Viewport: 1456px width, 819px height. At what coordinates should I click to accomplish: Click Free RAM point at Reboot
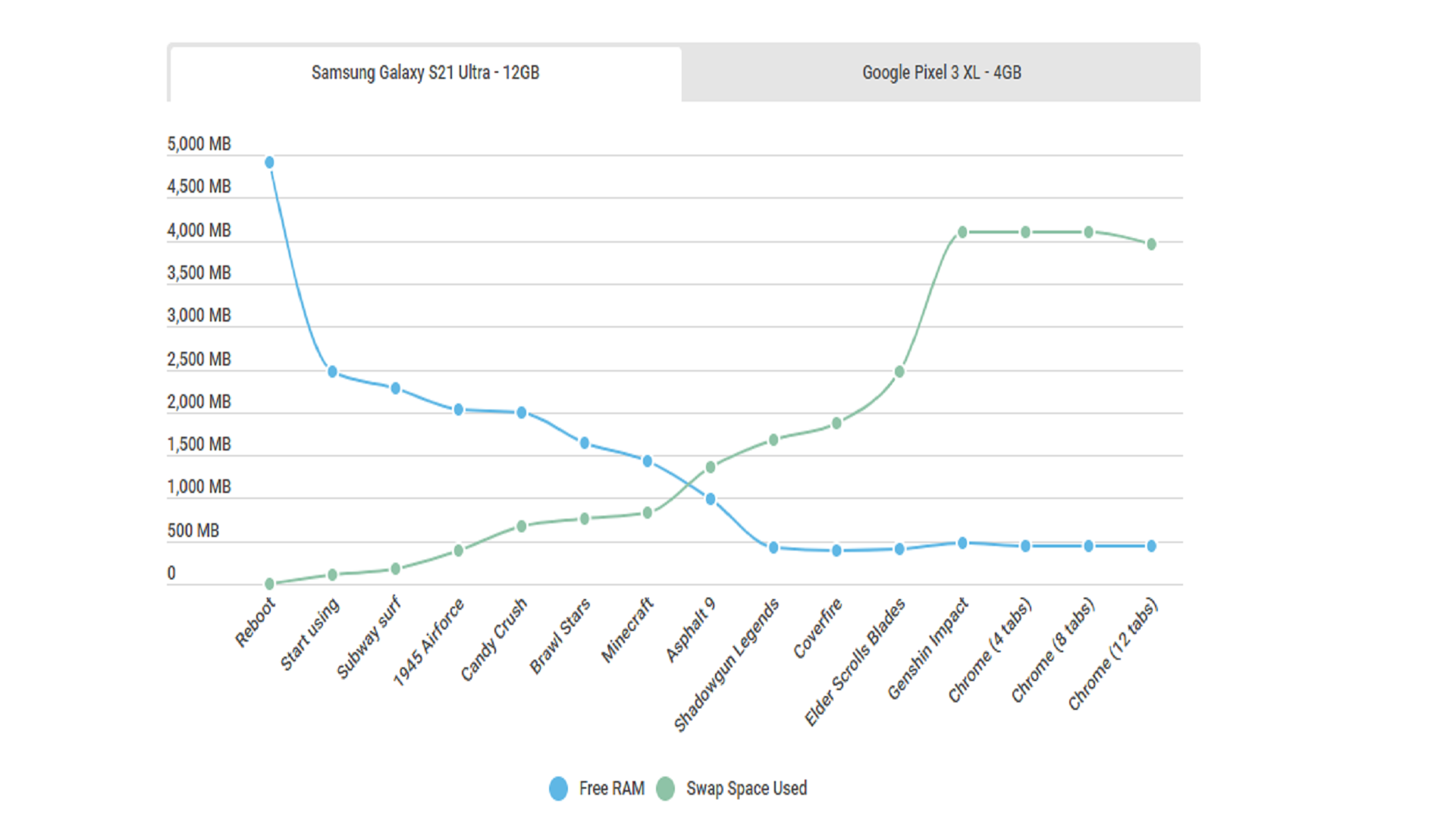coord(269,162)
